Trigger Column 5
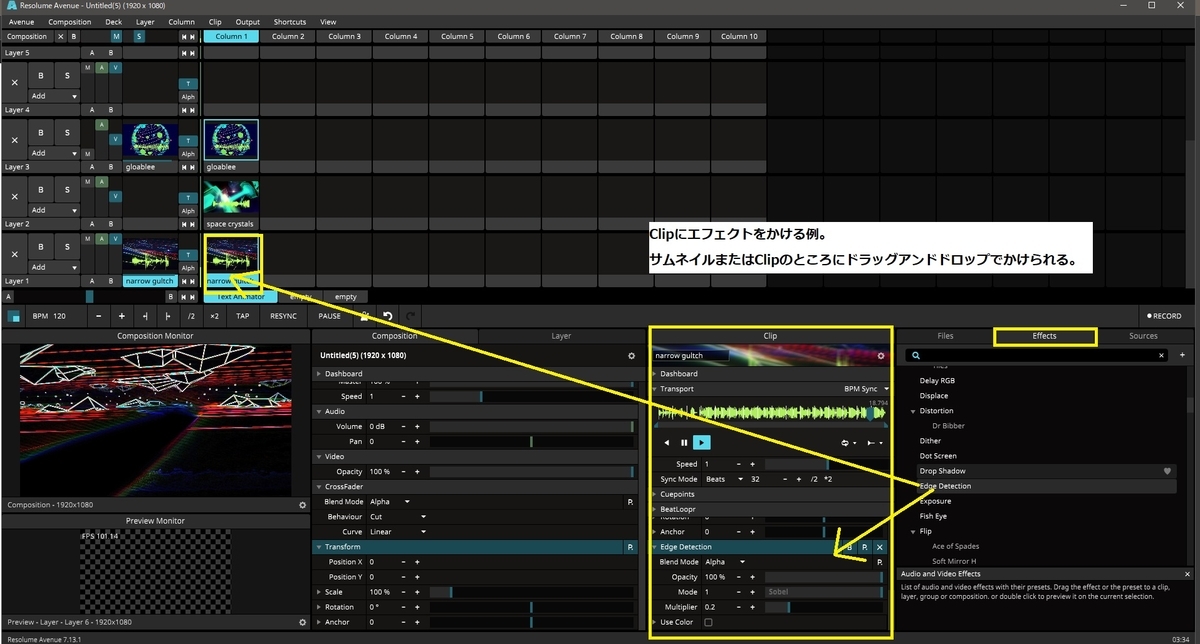This screenshot has height=644, width=1200. coord(457,36)
